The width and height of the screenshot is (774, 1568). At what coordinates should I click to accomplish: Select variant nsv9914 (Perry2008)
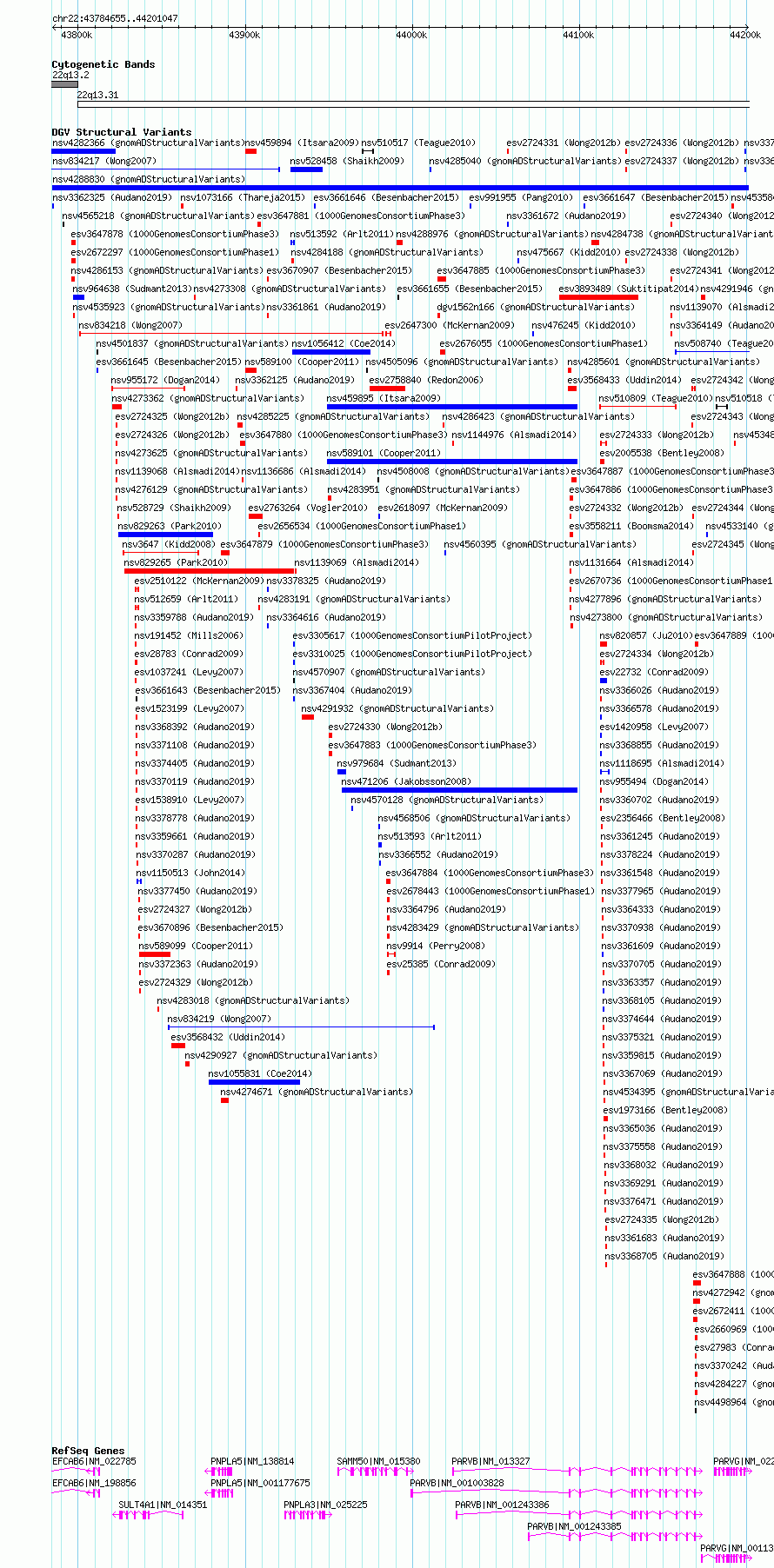coord(436,946)
